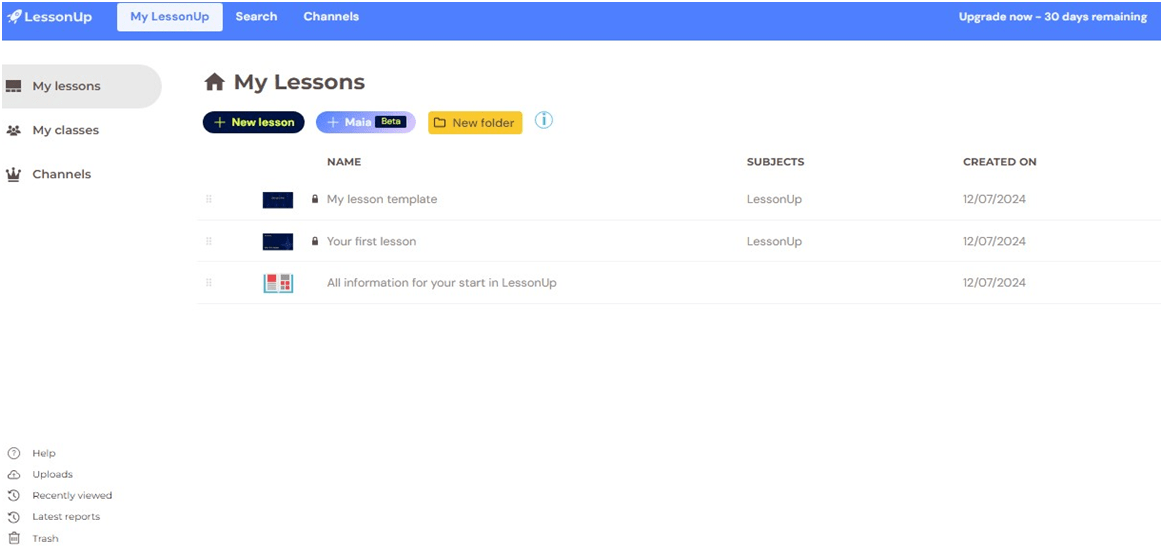Click the Uploads cloud icon
1163x553 pixels.
tap(13, 474)
